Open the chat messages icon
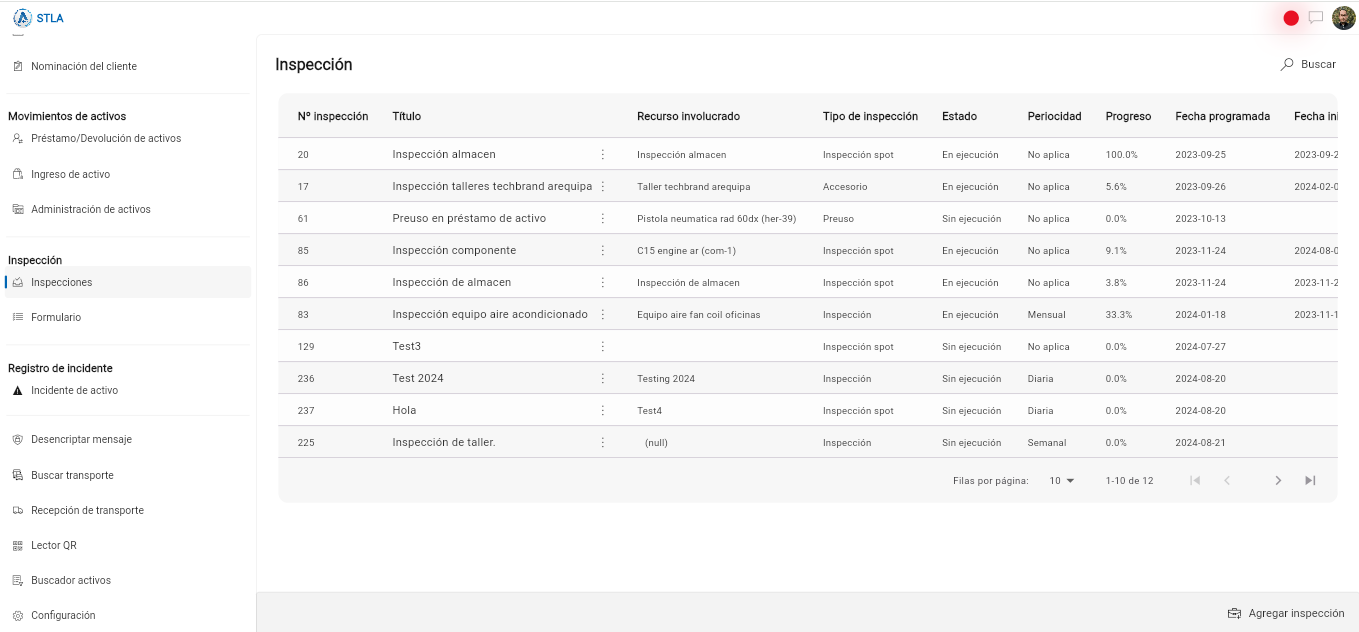The image size is (1359, 632). (x=1316, y=17)
